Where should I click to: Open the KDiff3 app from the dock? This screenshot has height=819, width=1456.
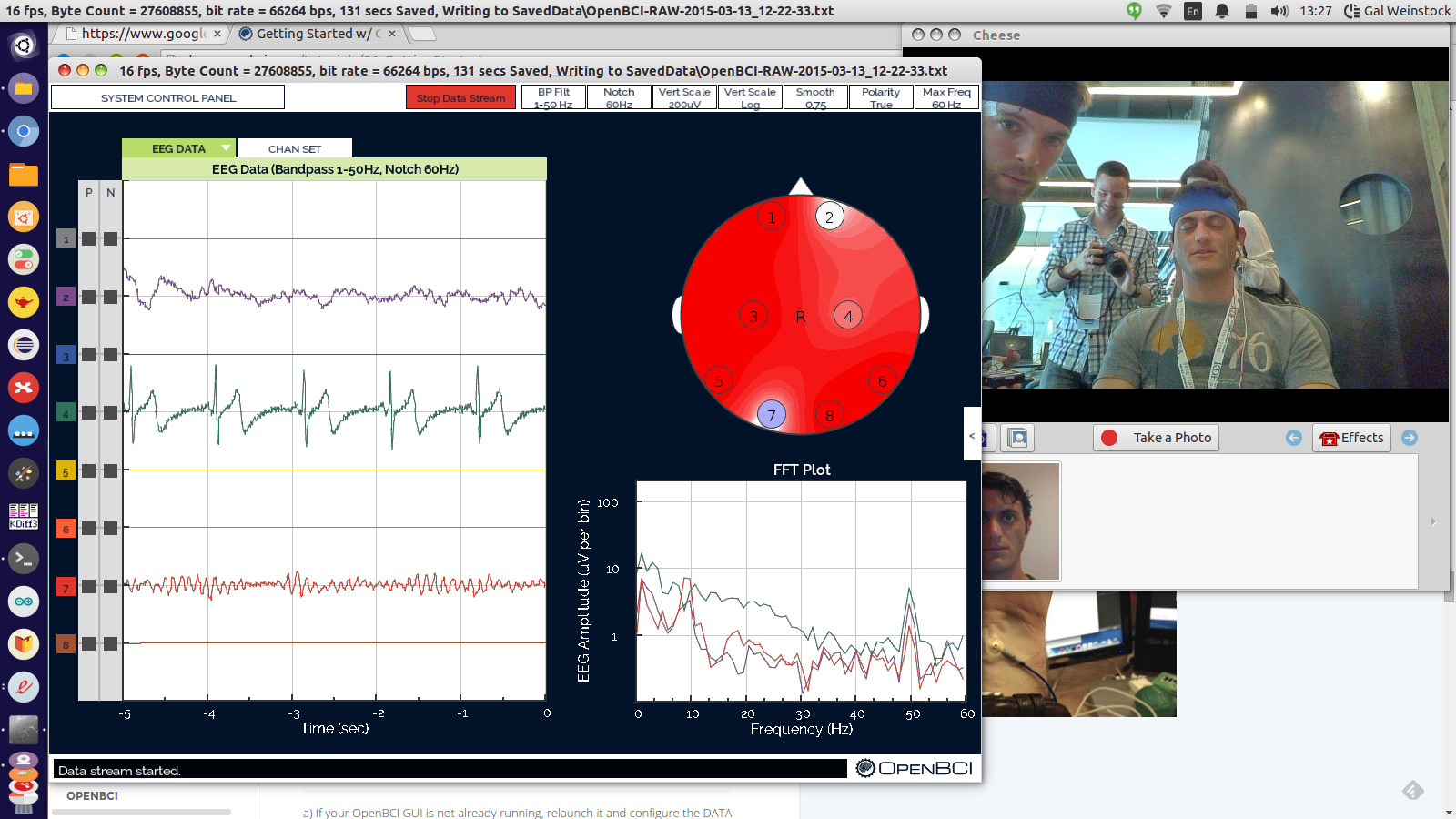23,516
